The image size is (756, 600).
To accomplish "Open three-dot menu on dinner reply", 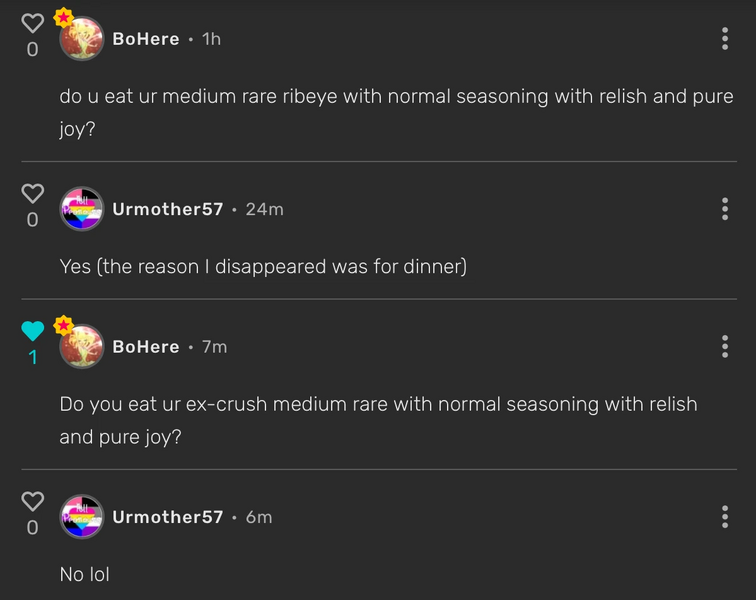I will click(x=725, y=209).
